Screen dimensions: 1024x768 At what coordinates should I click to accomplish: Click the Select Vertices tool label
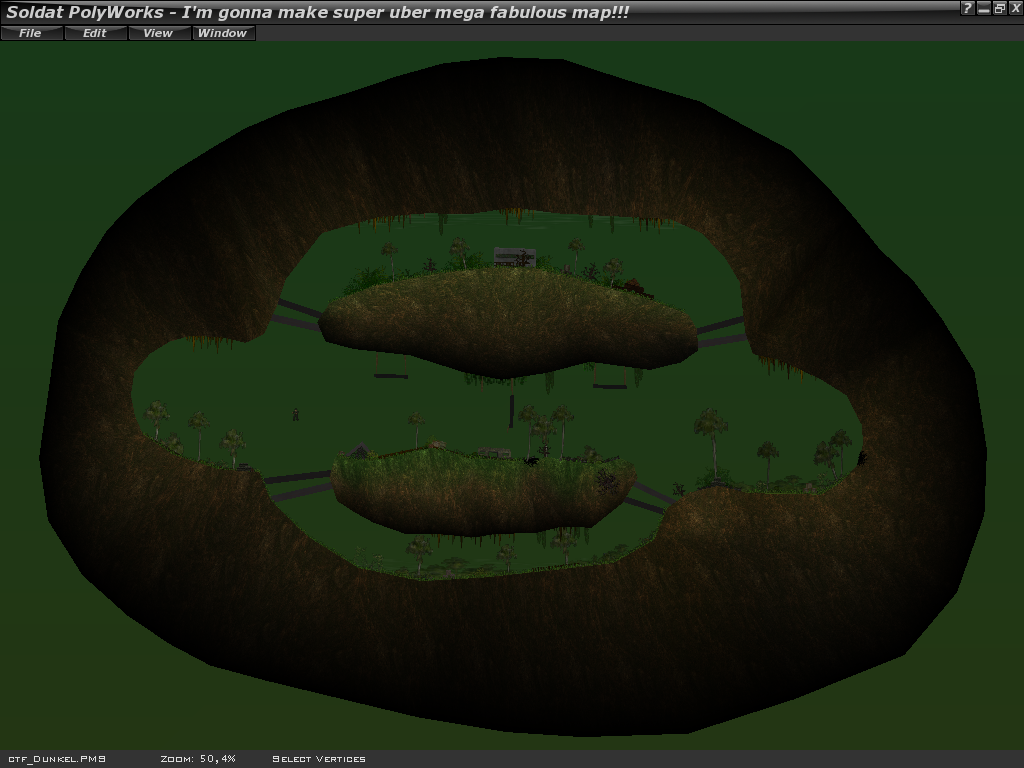coord(319,759)
